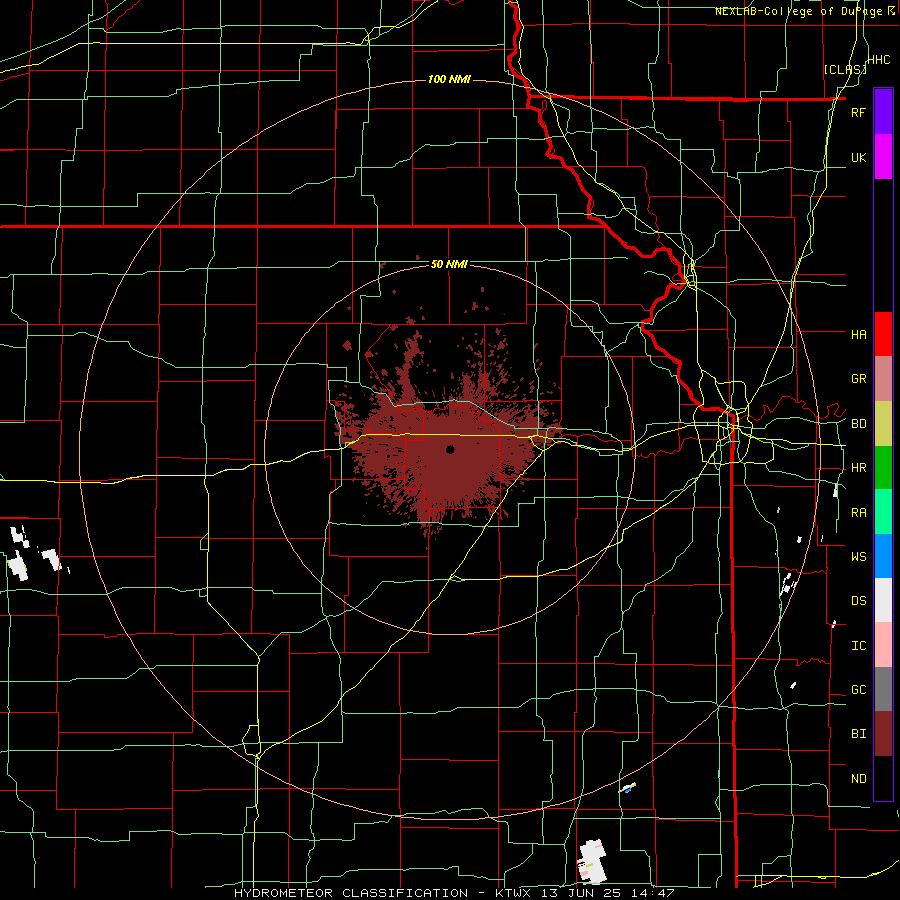Click the [CLAS] units label

coord(845,69)
